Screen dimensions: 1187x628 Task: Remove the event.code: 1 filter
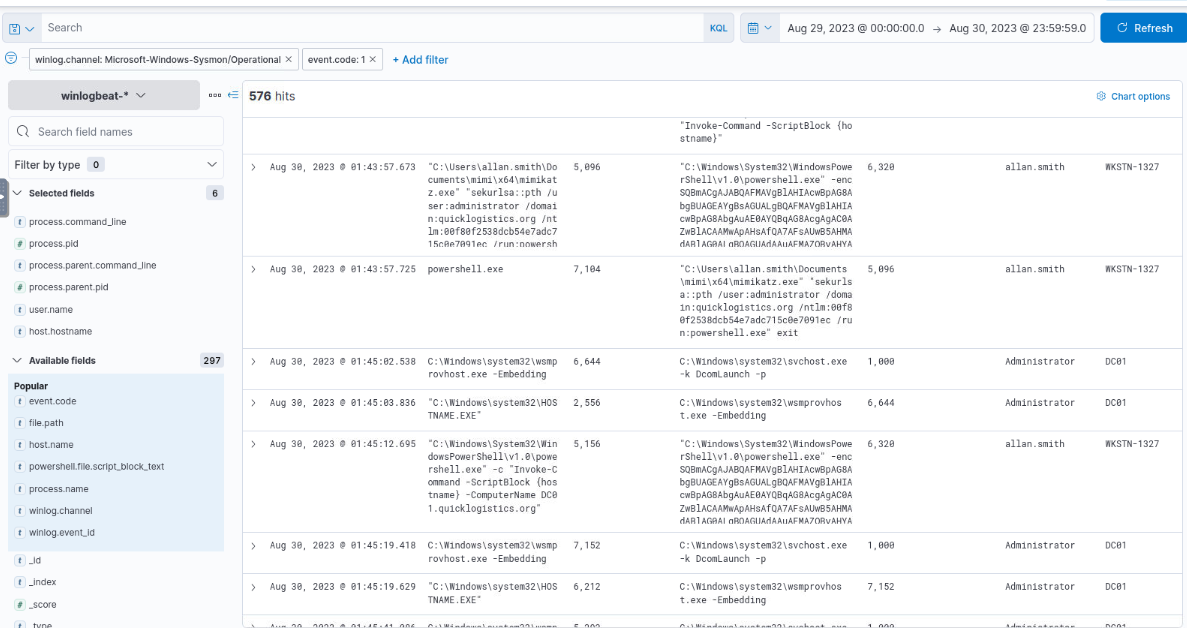tap(373, 60)
